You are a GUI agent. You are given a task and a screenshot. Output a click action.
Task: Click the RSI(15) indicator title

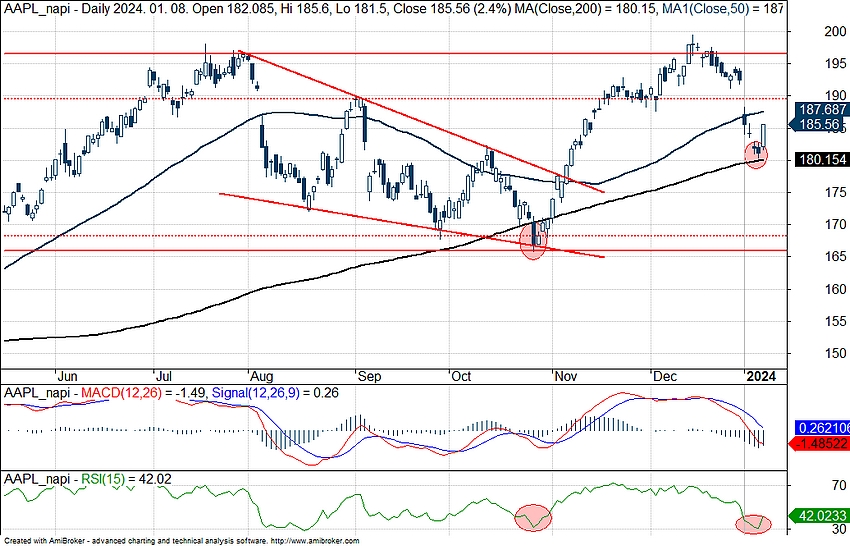(103, 479)
